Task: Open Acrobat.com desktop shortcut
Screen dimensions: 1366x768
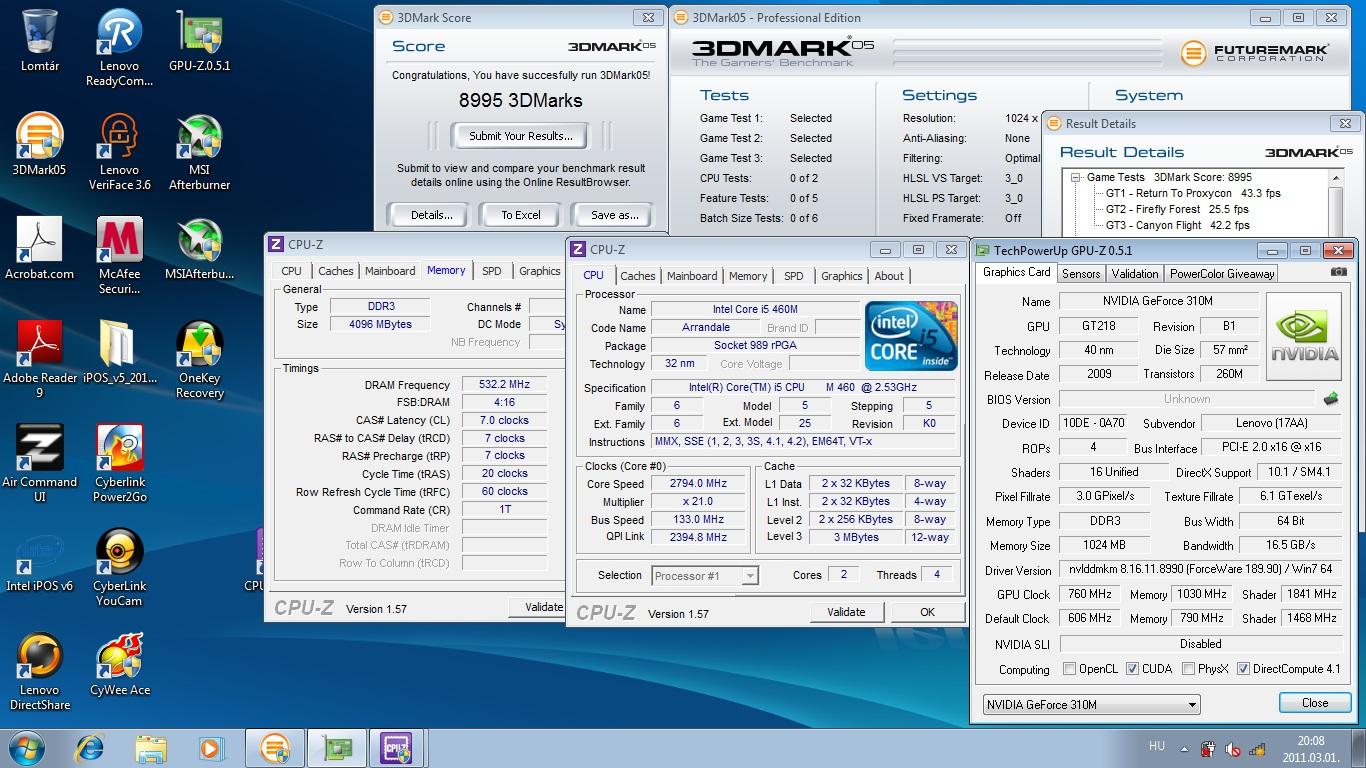Action: click(39, 248)
